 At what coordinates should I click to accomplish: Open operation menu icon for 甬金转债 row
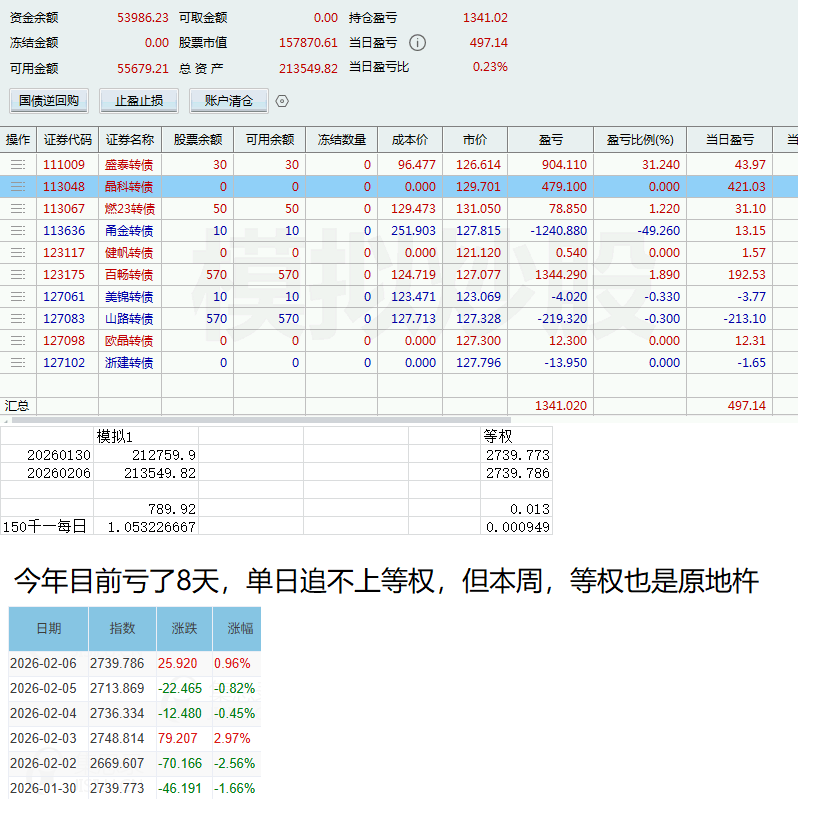18,231
